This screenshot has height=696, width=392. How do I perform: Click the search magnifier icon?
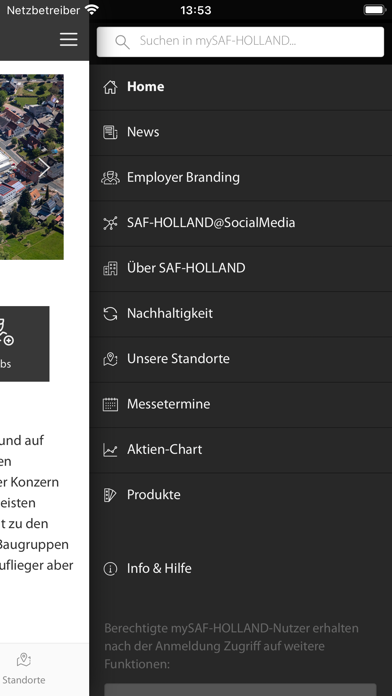(x=122, y=42)
